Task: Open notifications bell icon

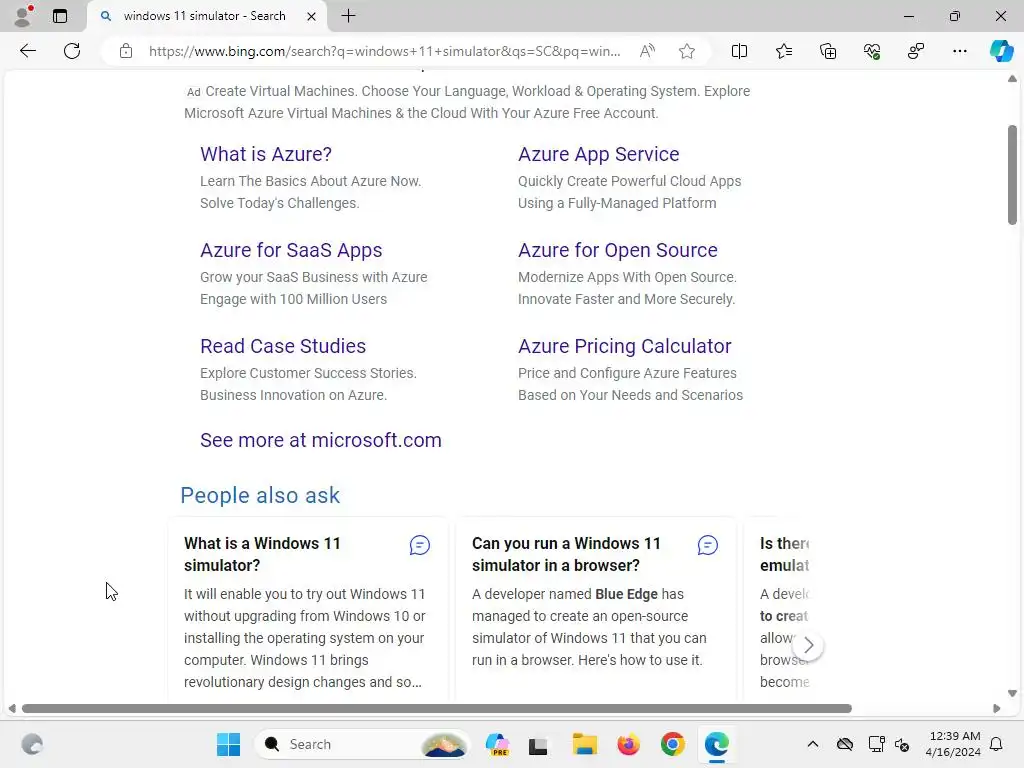Action: (x=997, y=744)
